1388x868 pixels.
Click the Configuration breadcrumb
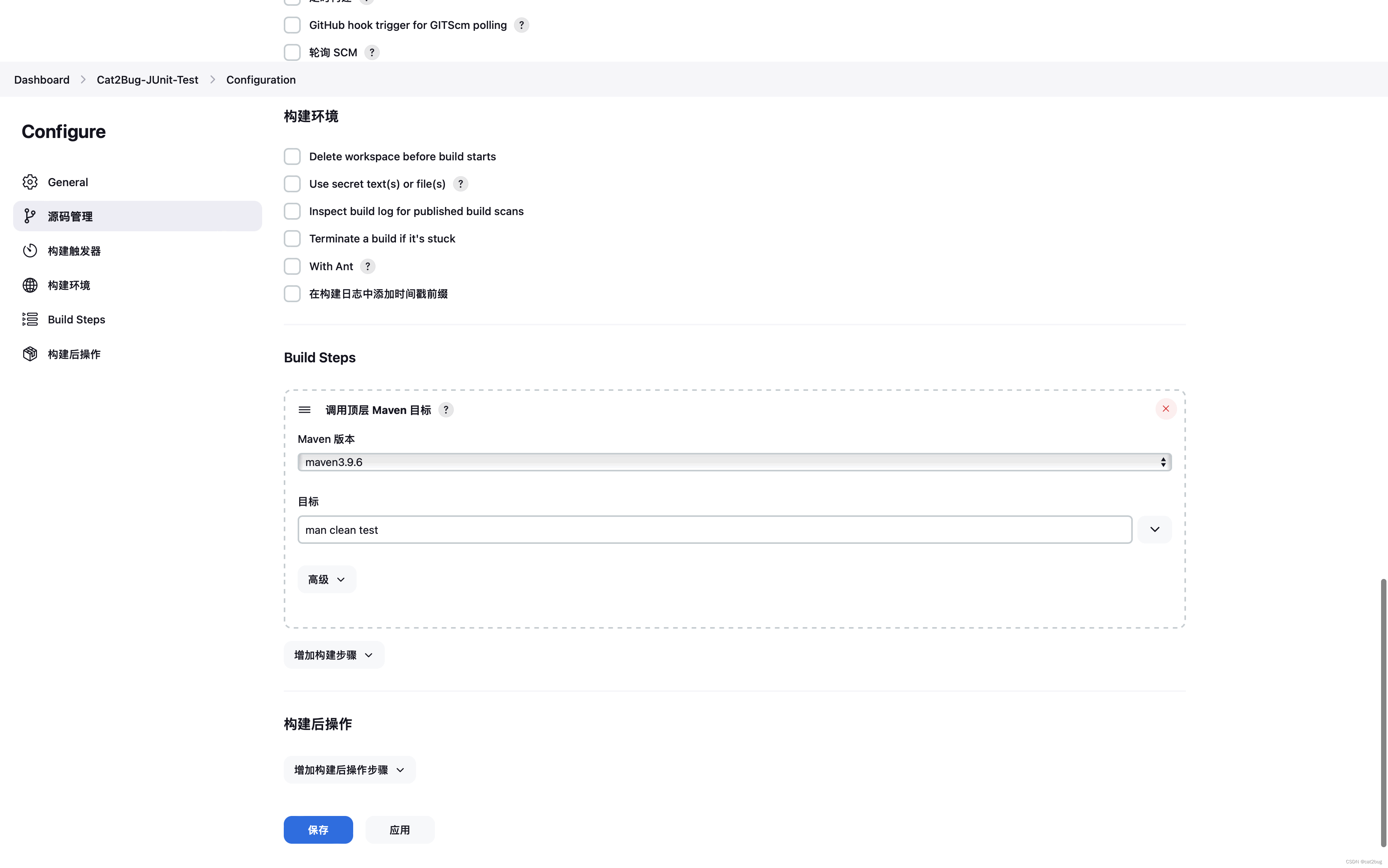pyautogui.click(x=261, y=80)
